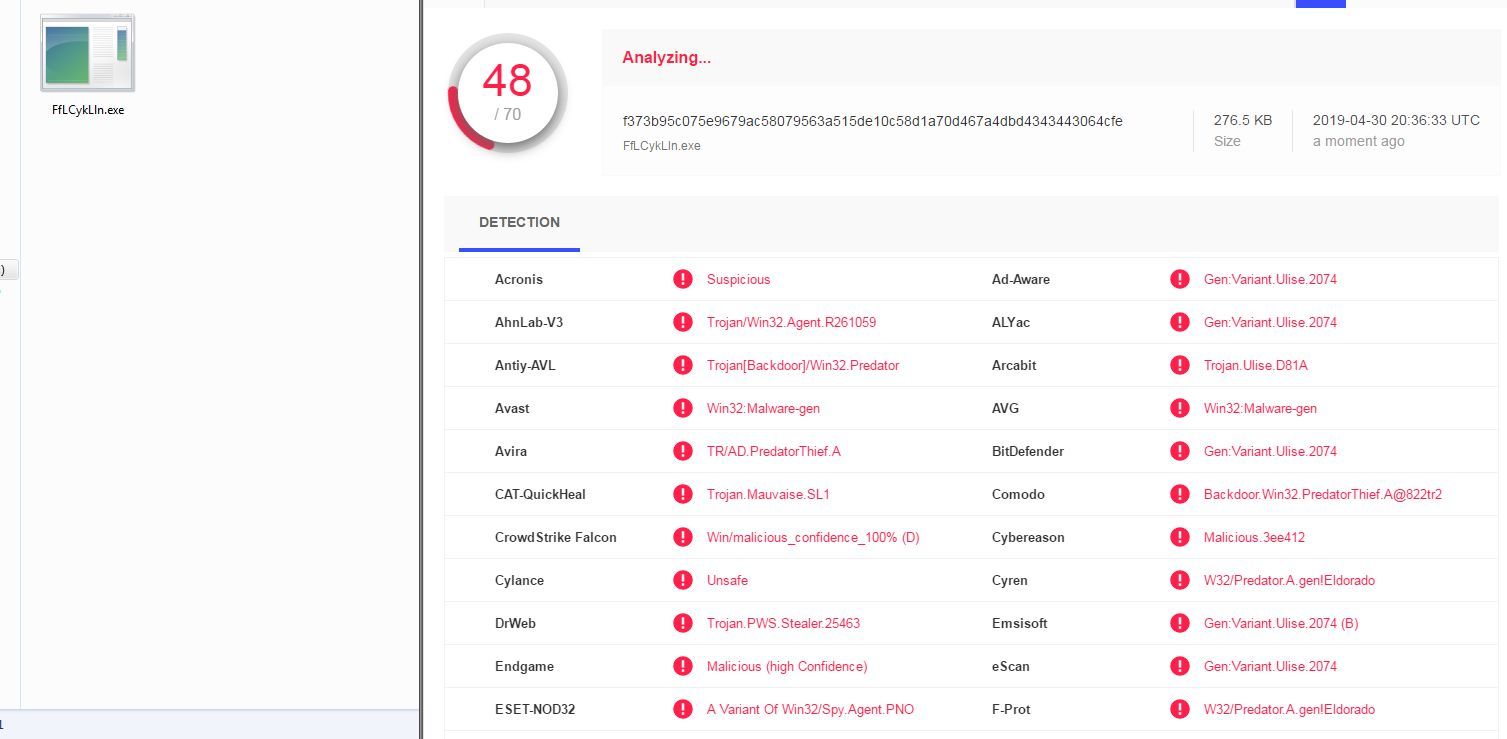The image size is (1507, 739).
Task: Click the red alert icon for Cylance
Action: pos(683,580)
